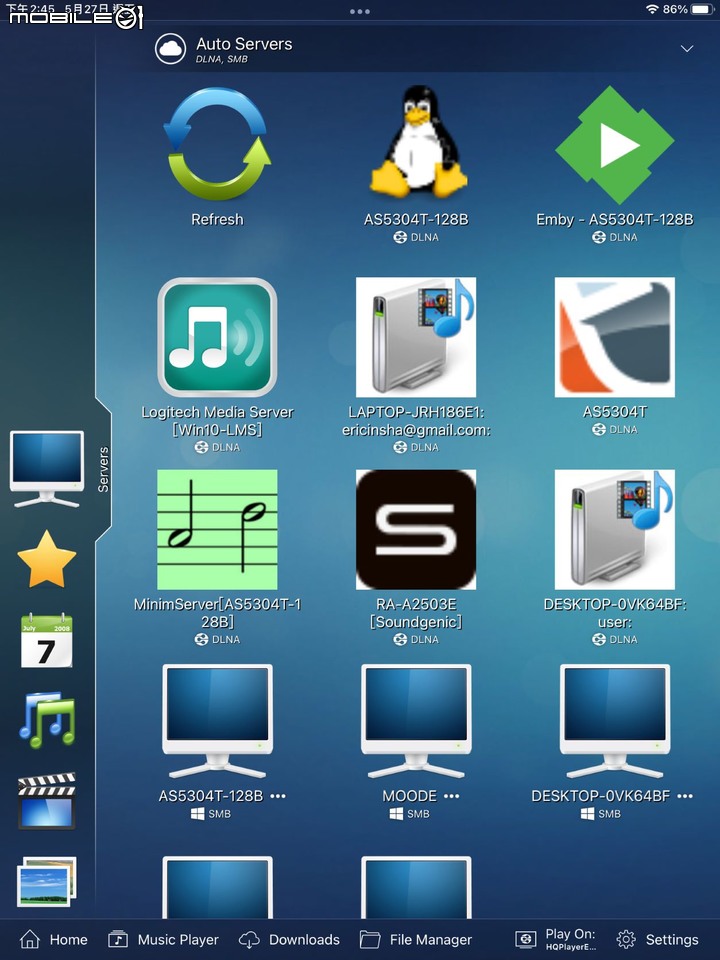Open the Play On: HQPlayer selector
Viewport: 720px width, 960px height.
pos(555,939)
